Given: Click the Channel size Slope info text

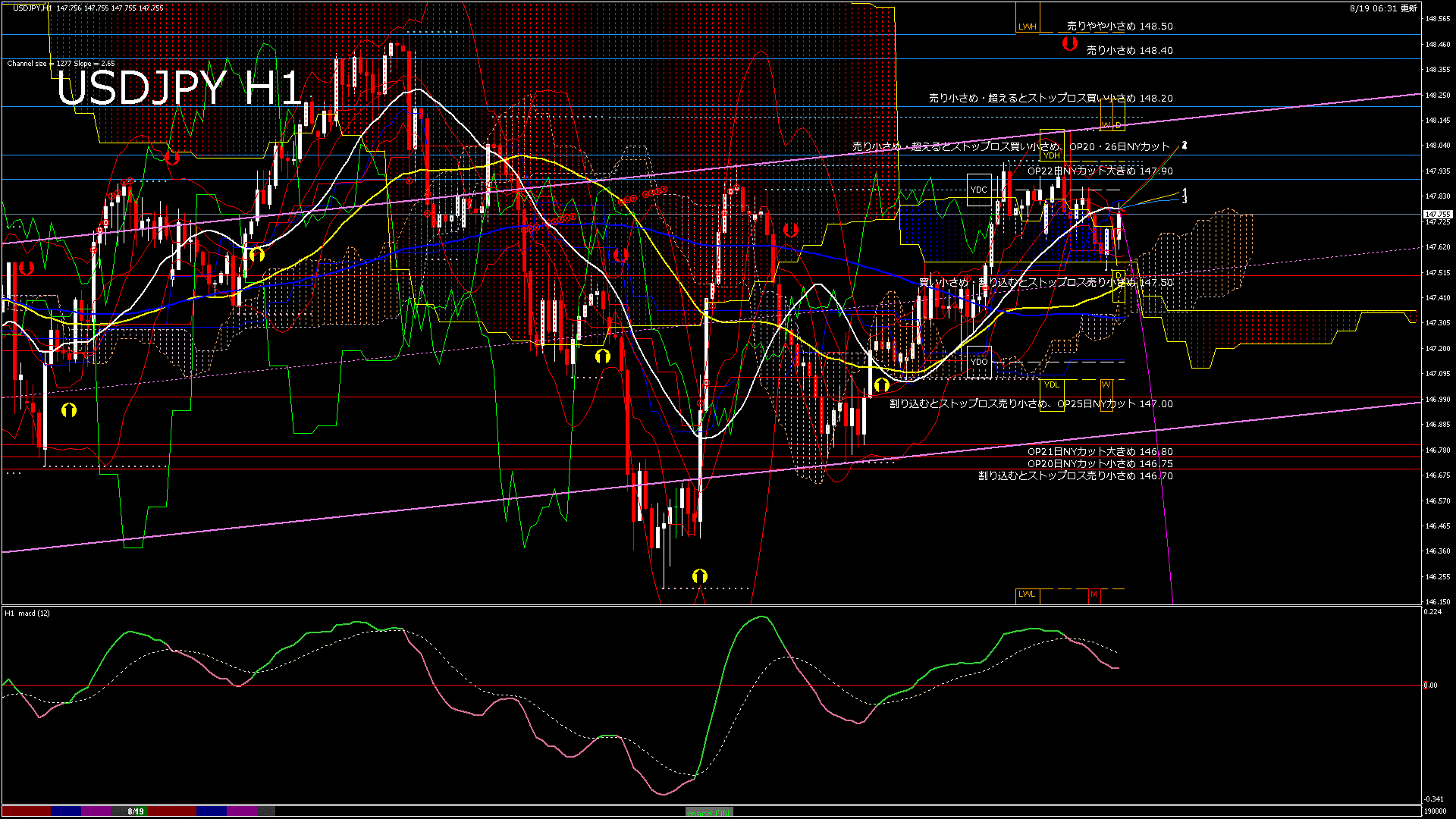Looking at the screenshot, I should pyautogui.click(x=61, y=64).
